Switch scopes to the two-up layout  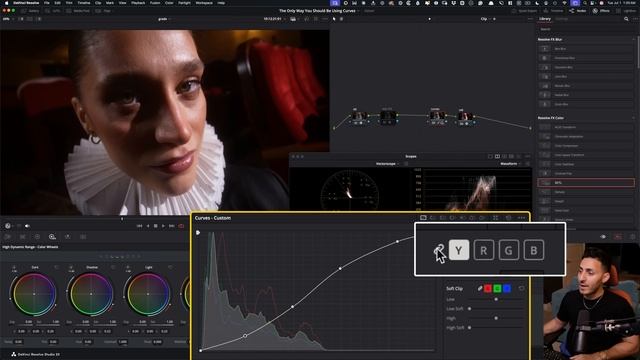(x=497, y=156)
